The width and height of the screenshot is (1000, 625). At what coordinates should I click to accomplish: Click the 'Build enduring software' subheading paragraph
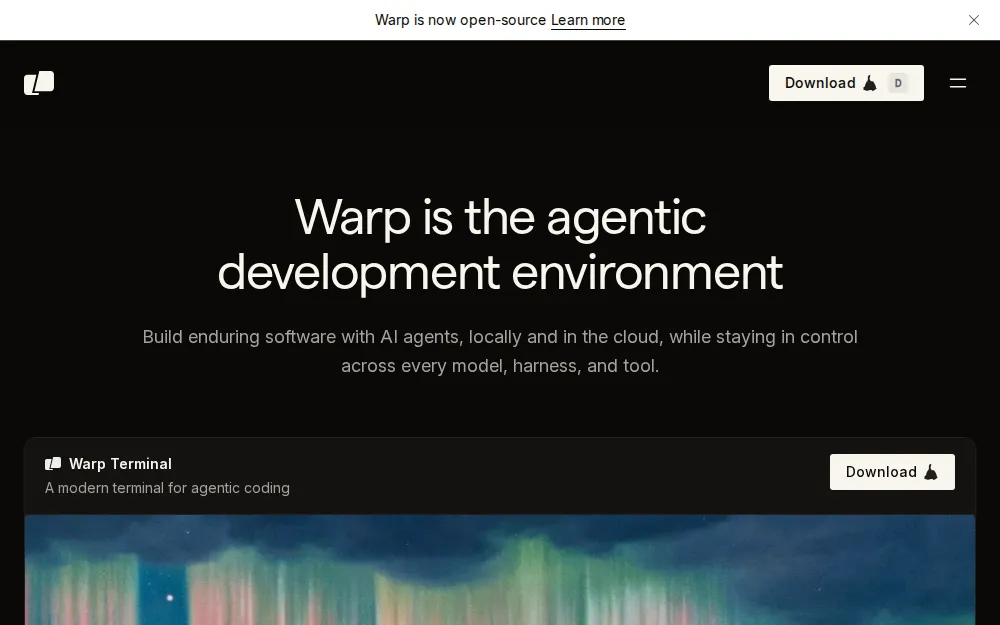[500, 351]
